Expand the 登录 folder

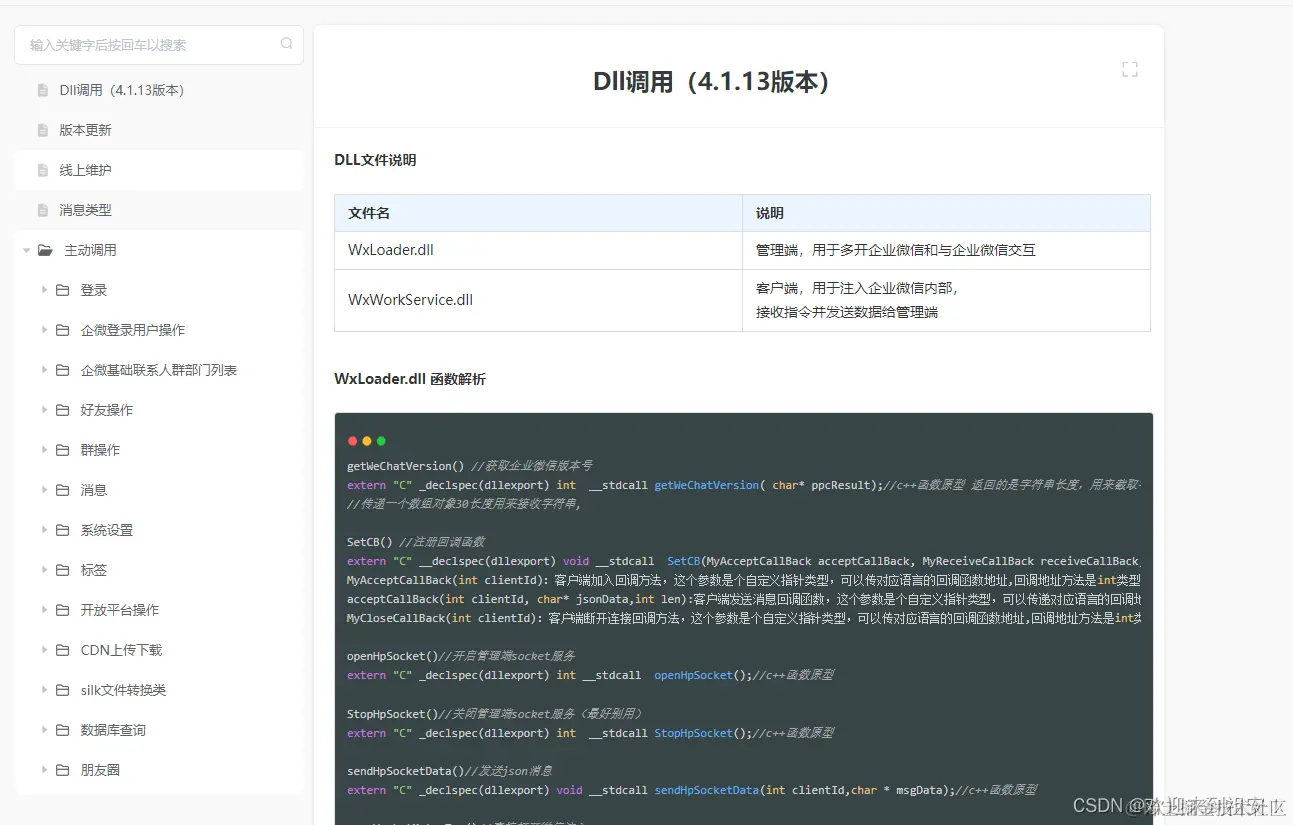tap(44, 290)
